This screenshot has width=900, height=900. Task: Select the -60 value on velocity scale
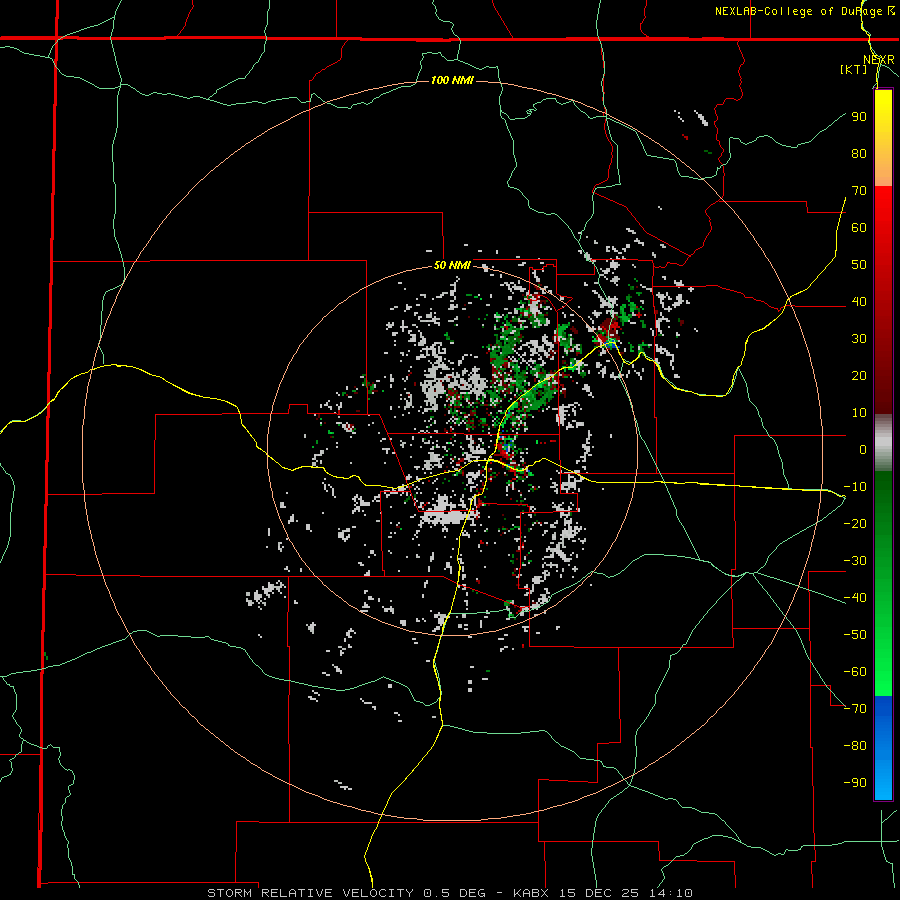click(855, 672)
